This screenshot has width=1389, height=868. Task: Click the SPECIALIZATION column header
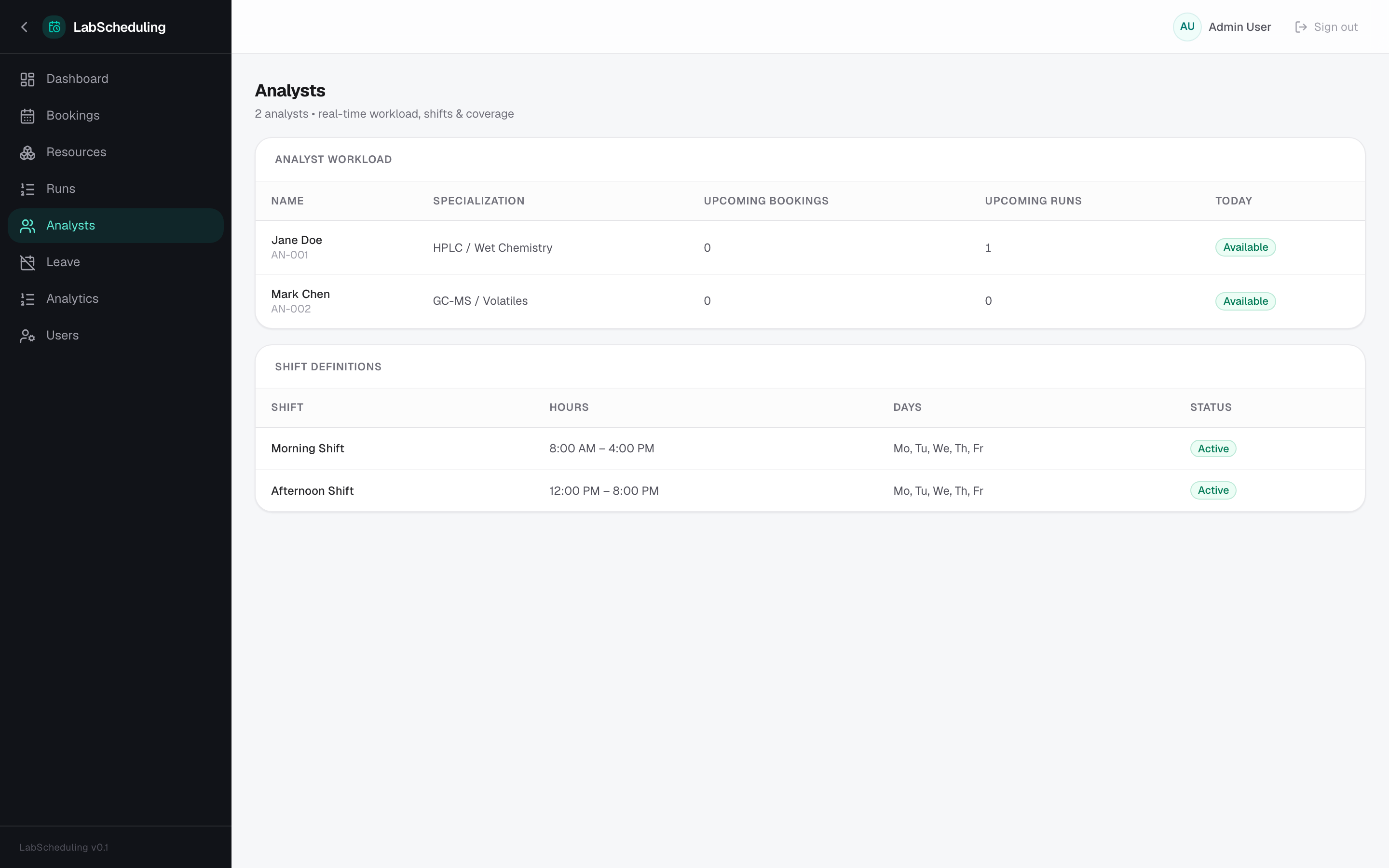click(478, 201)
